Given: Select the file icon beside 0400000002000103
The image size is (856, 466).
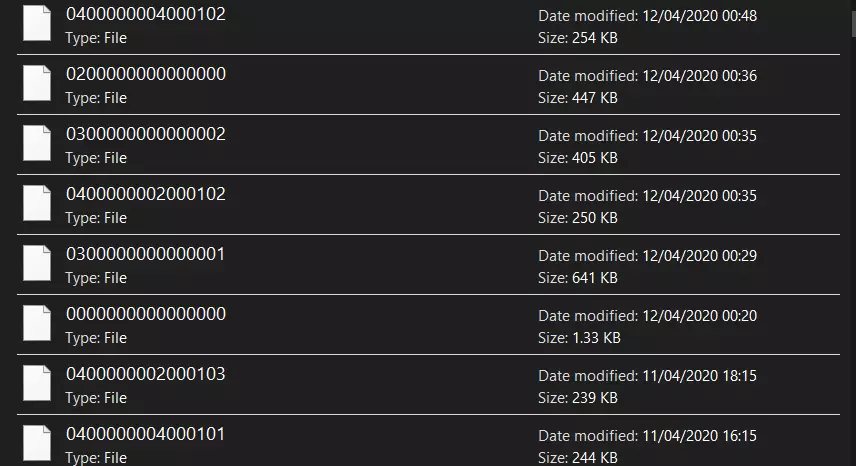Looking at the screenshot, I should 37,384.
